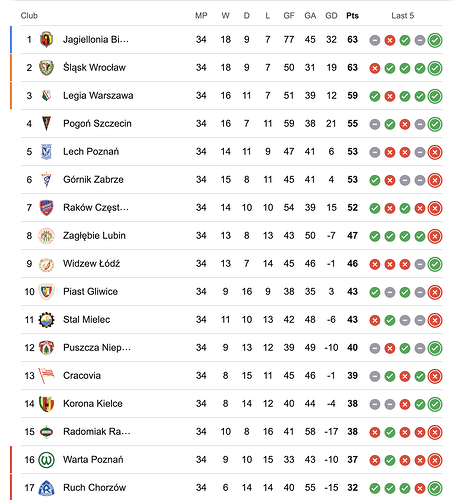Click Jagiellonia's latest win result circle
463x500 pixels.
(x=435, y=40)
